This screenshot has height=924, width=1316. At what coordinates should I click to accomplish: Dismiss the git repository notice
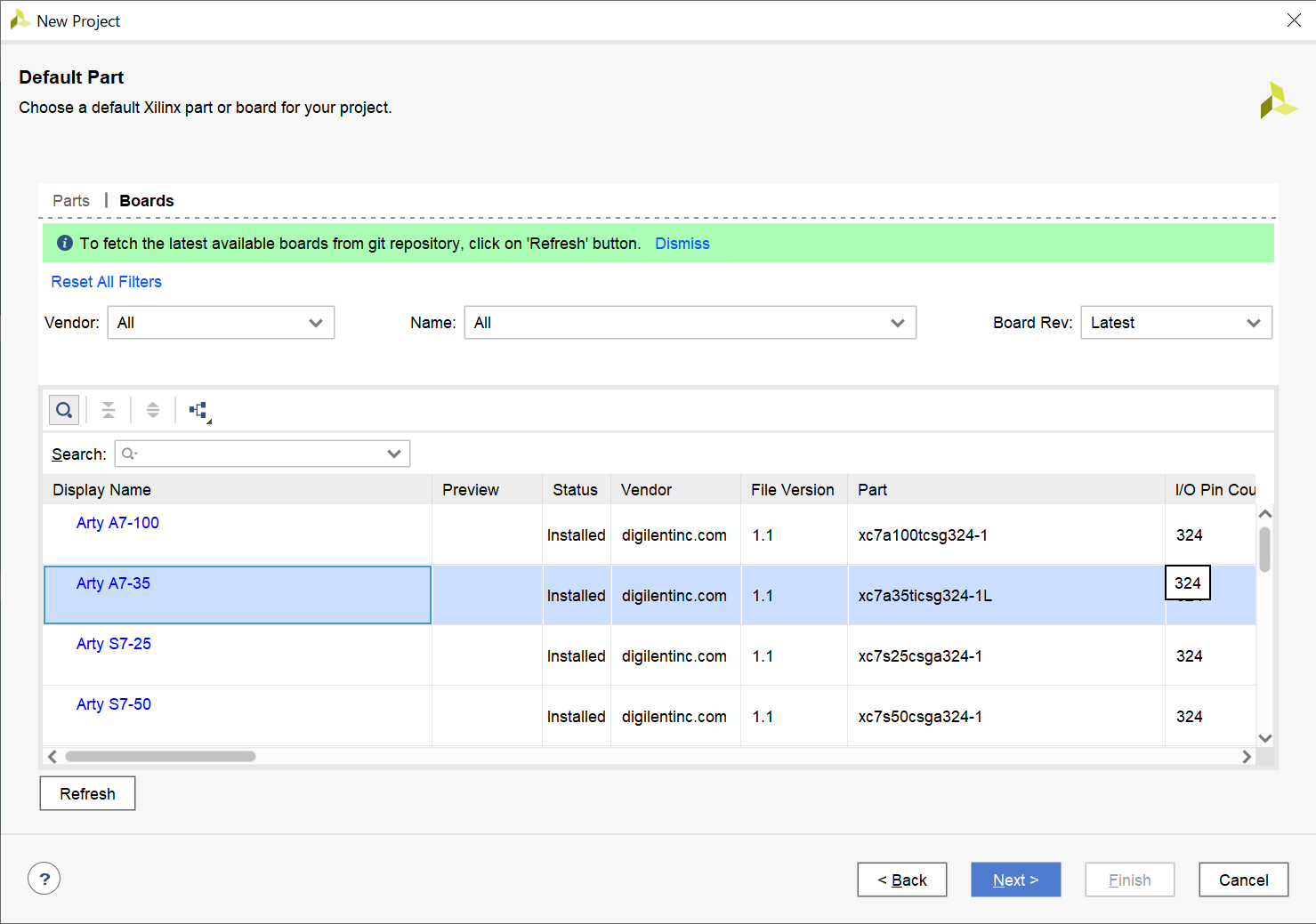(x=682, y=244)
